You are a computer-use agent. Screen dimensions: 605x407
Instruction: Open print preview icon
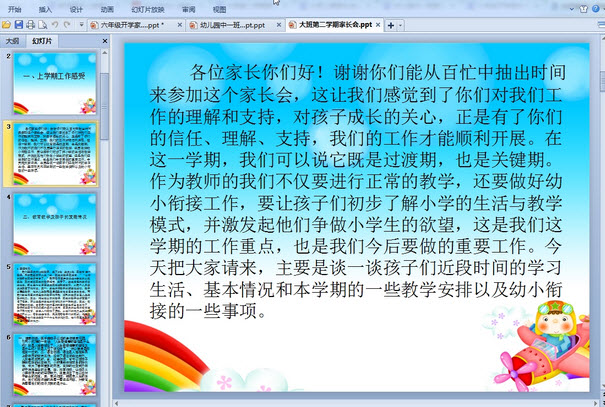coord(42,25)
